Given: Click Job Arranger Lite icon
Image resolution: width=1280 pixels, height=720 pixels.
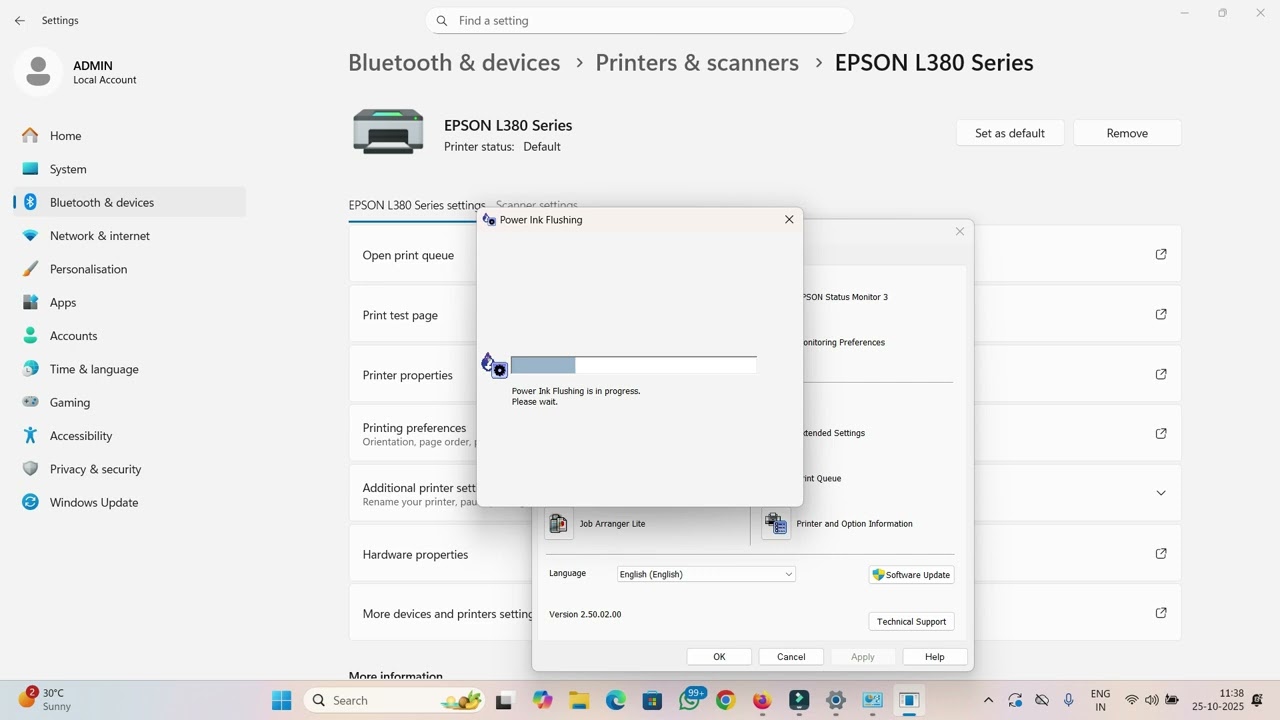Looking at the screenshot, I should click(559, 524).
